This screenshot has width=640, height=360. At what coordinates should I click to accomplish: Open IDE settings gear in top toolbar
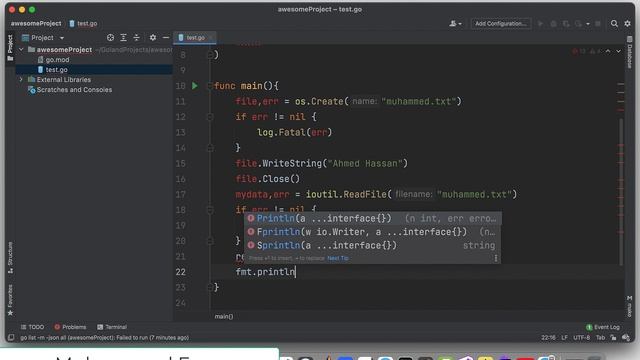coord(627,24)
